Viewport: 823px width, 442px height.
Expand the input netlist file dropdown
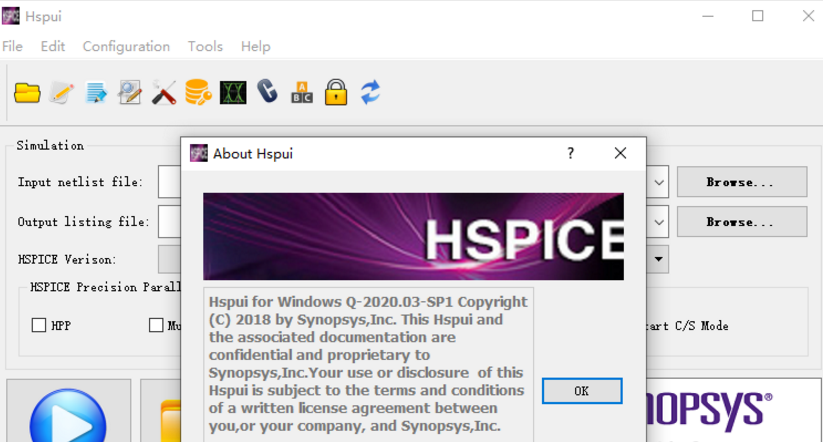click(x=659, y=182)
